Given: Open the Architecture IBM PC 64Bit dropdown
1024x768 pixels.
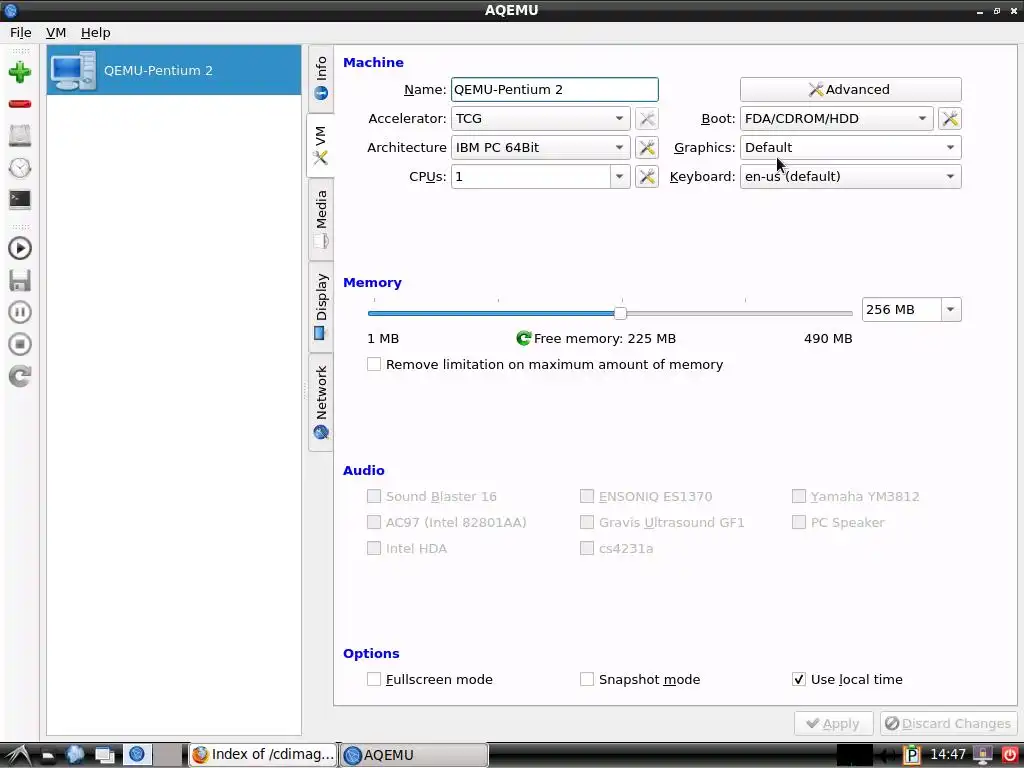Looking at the screenshot, I should (540, 148).
